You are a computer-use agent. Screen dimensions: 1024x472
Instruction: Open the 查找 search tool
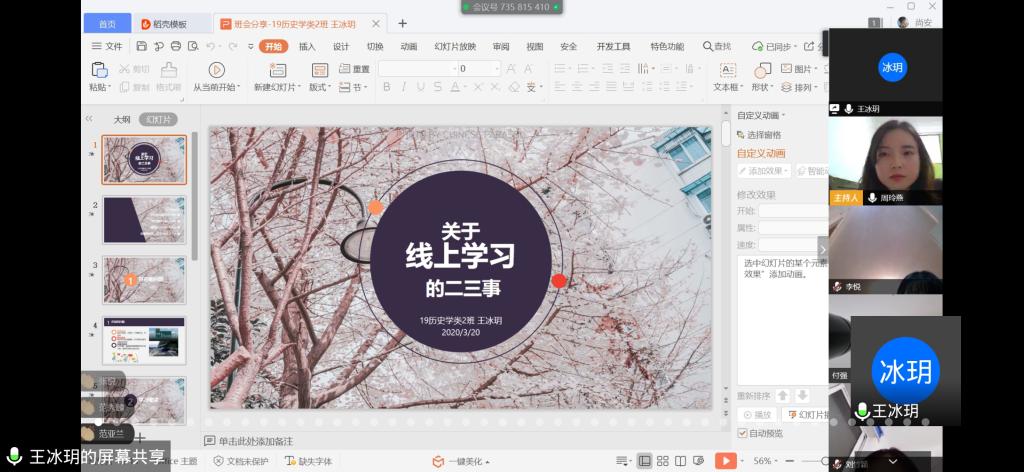click(x=717, y=46)
